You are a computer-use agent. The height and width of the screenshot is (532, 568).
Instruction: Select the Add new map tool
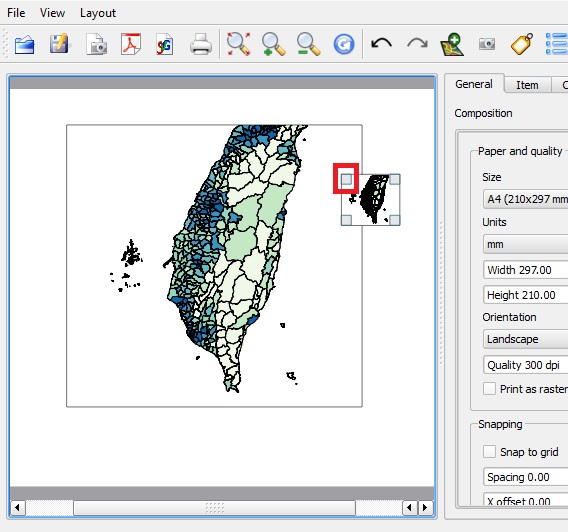pos(452,44)
